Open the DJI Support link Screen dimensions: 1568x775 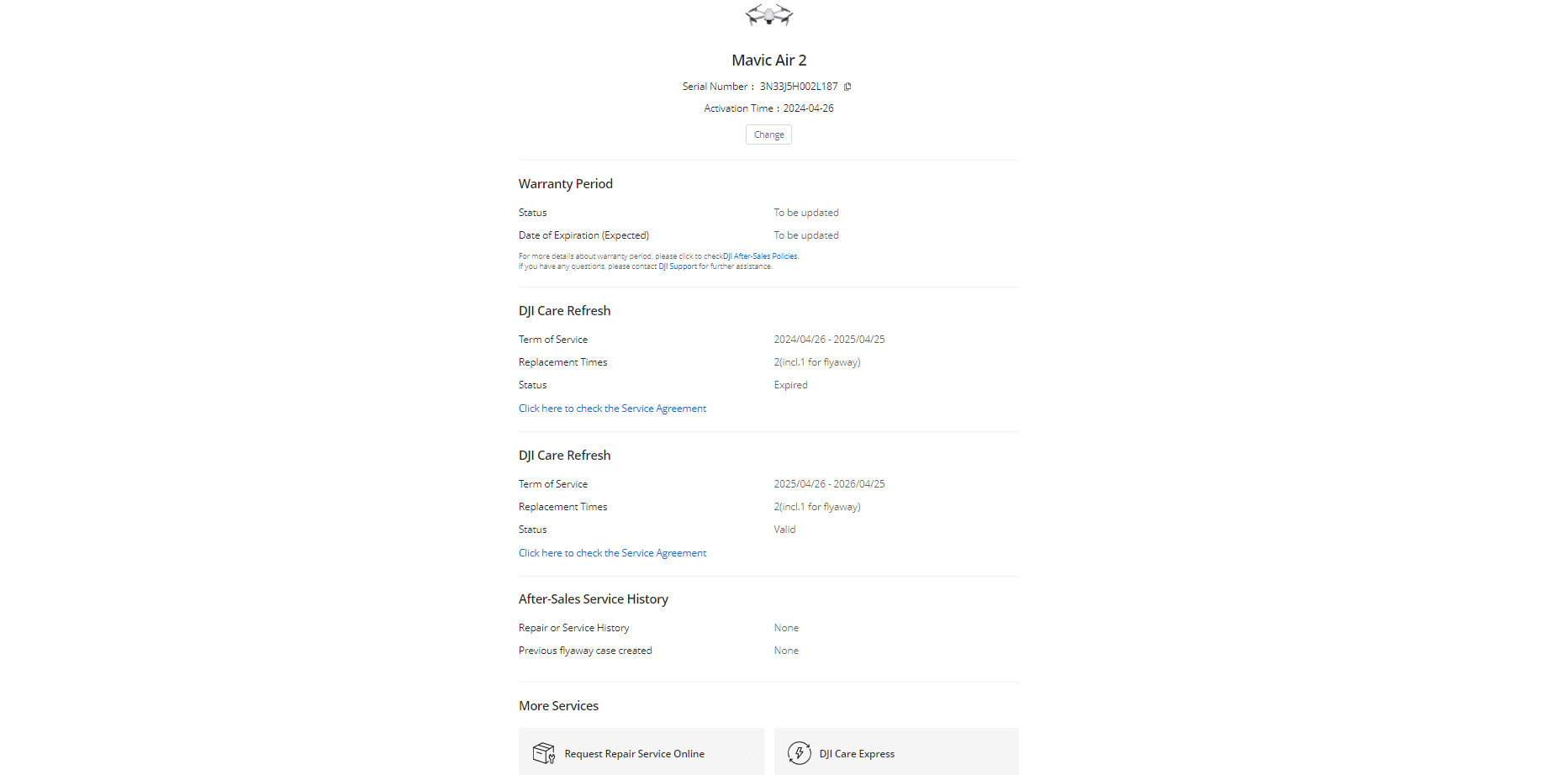click(x=678, y=266)
